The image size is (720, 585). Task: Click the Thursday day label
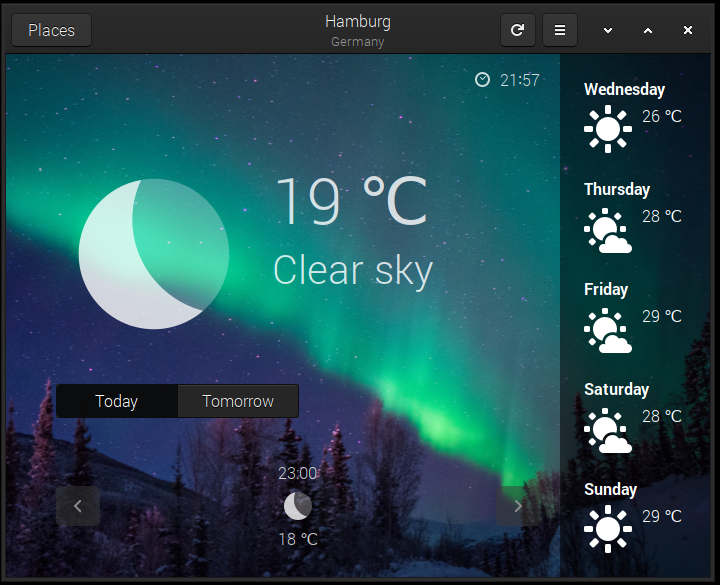tap(617, 190)
